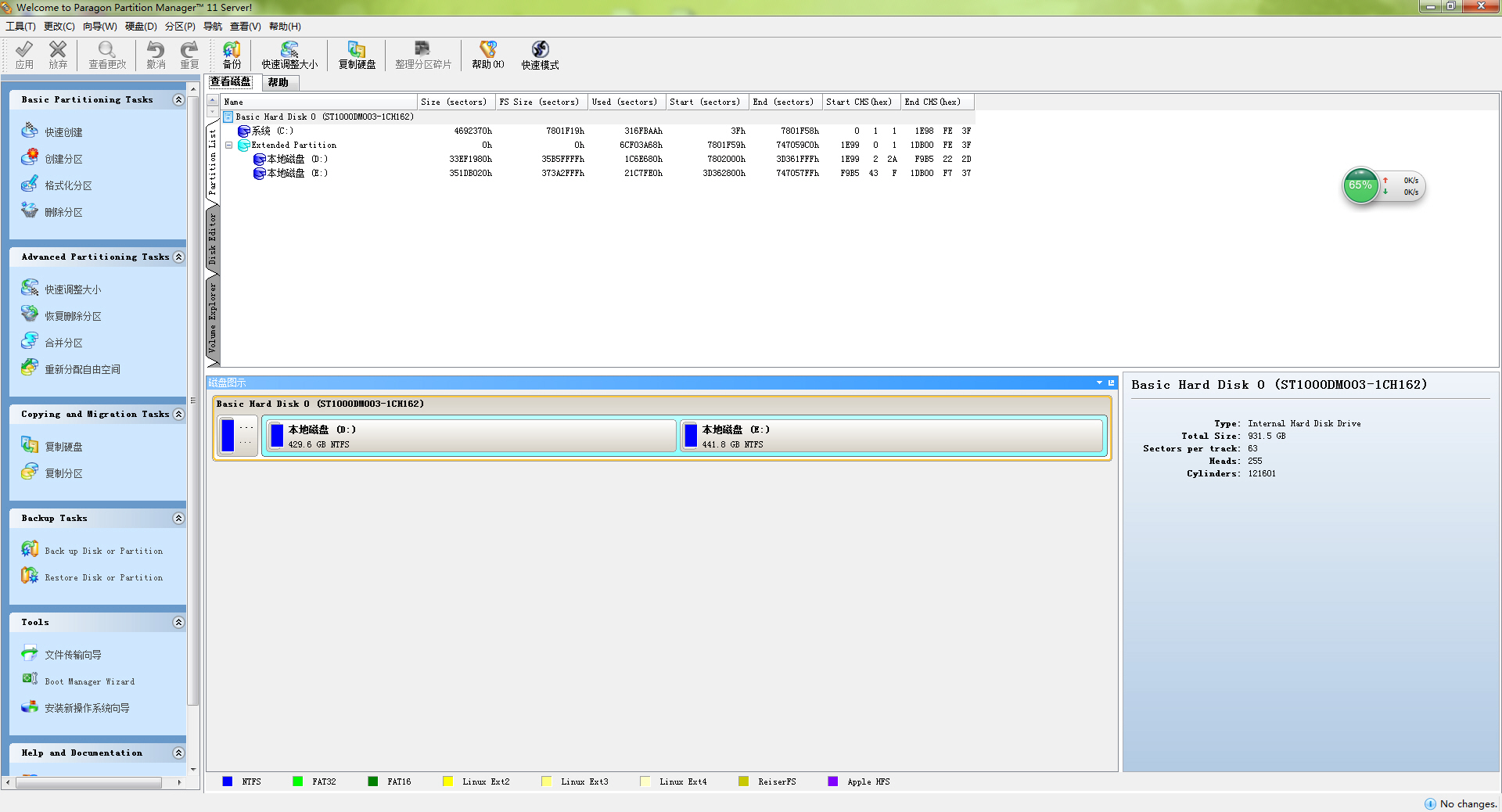
Task: Open the 备份 (Backup) toolbar icon
Action: click(x=232, y=55)
